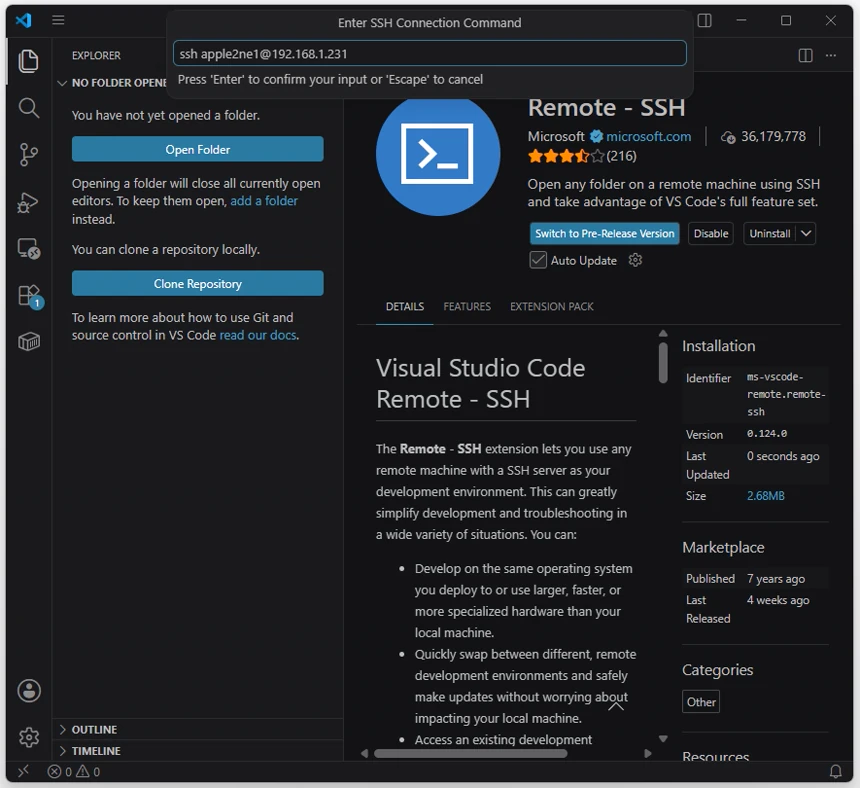860x788 pixels.
Task: Click the '4 weeks ago' last released value
Action: [778, 600]
